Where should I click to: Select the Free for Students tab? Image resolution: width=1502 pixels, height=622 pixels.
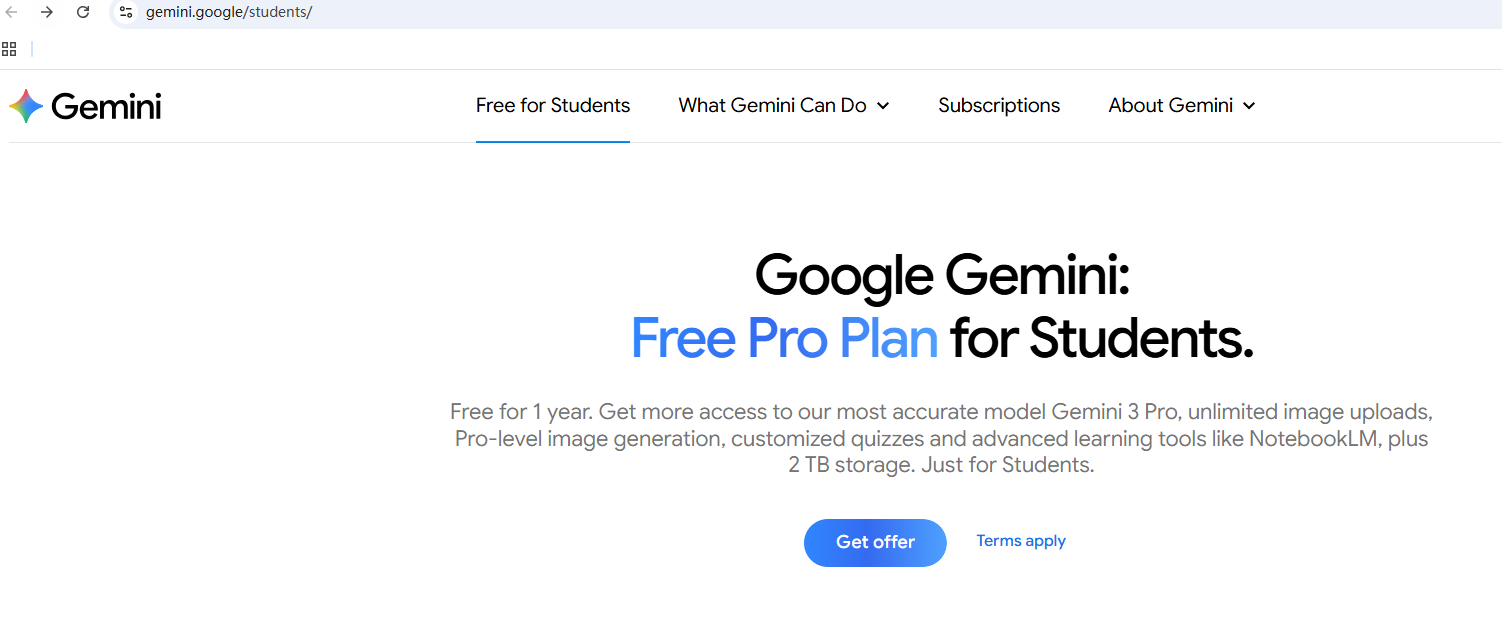point(553,106)
